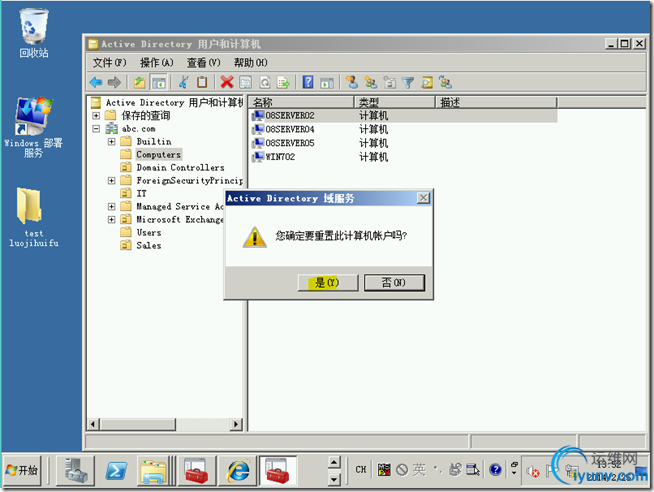Open Help question mark icon
The image size is (654, 492).
click(x=308, y=82)
